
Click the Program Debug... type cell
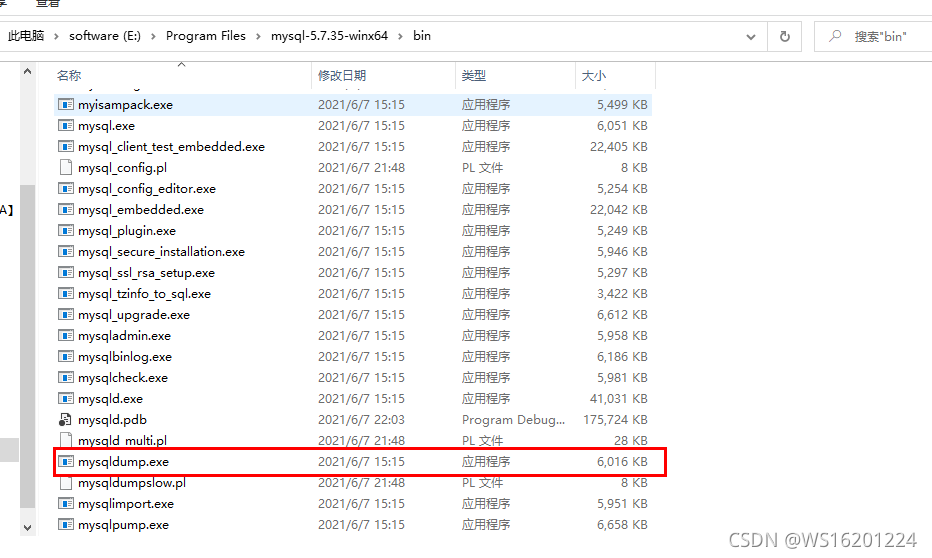point(514,420)
